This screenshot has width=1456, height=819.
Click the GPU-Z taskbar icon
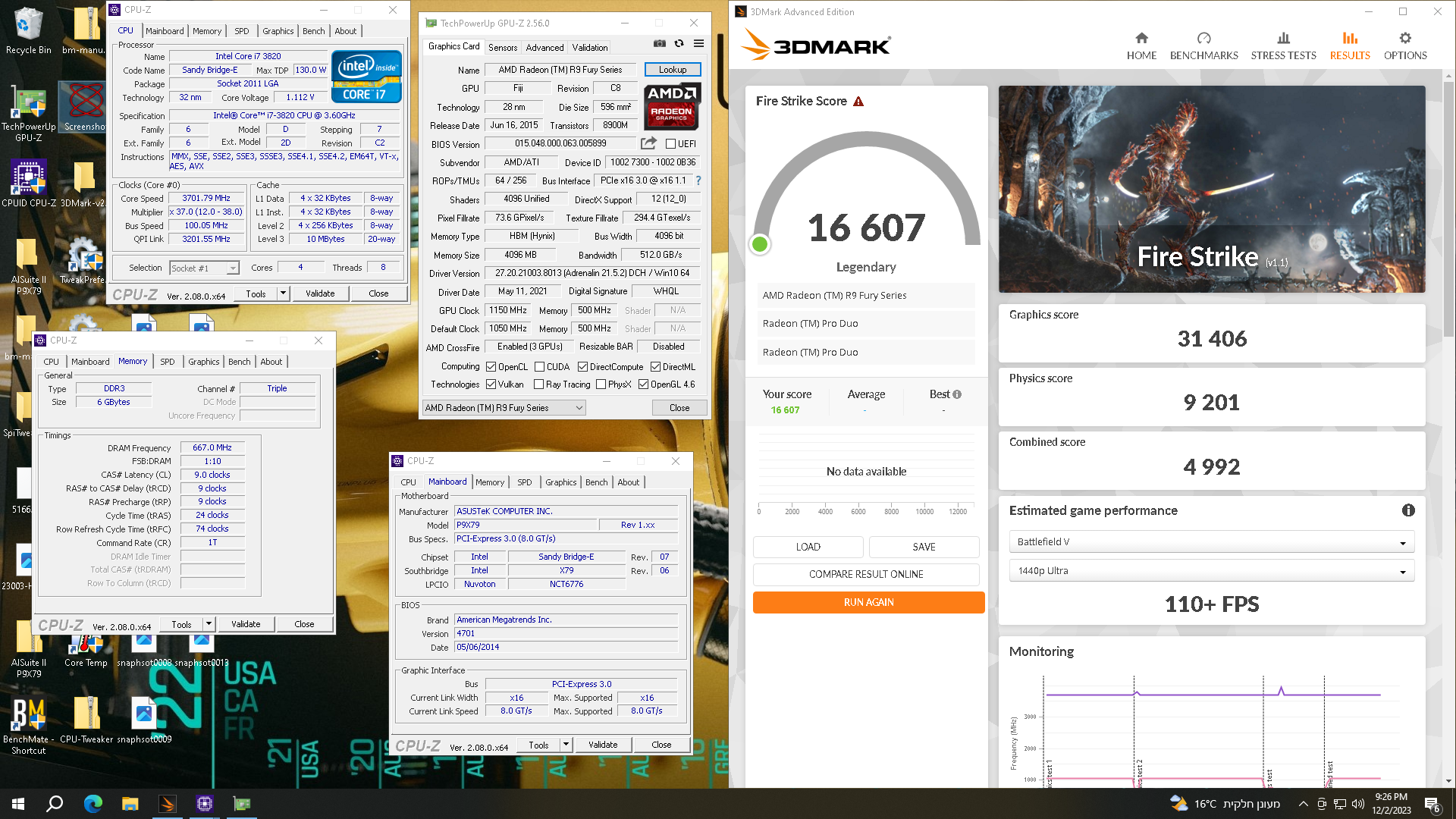(241, 804)
